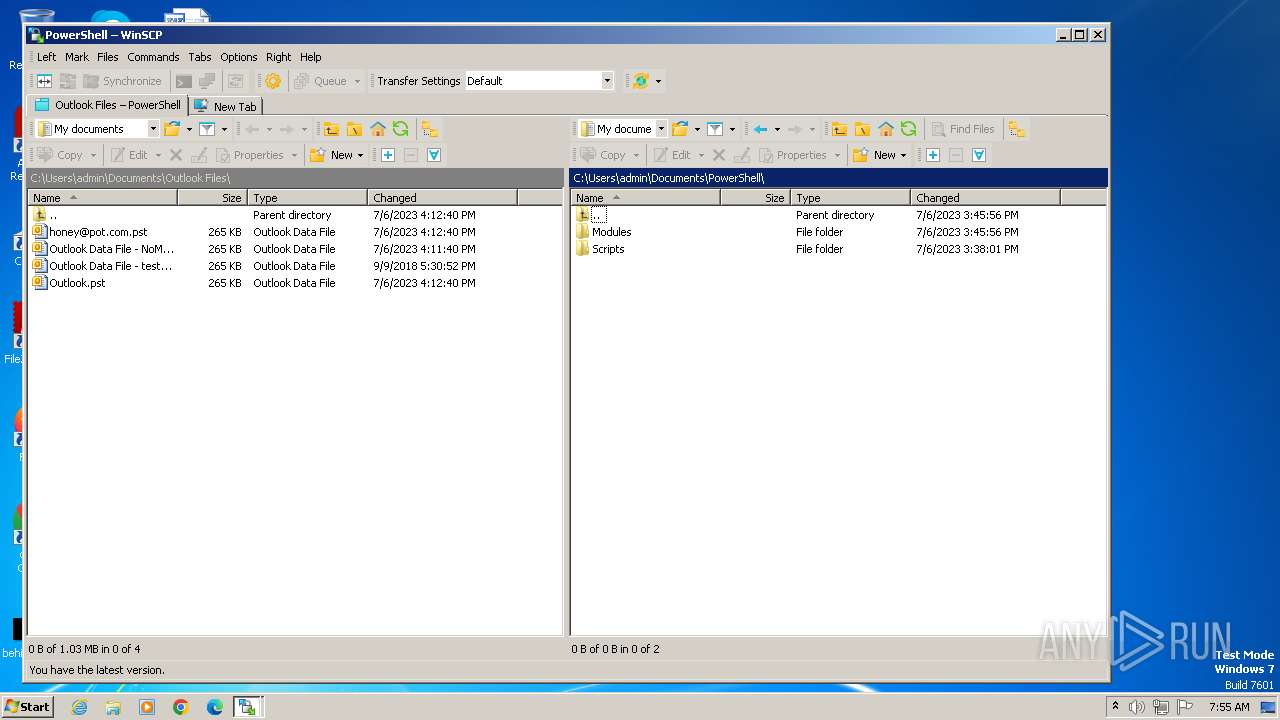Expand the Transfer Settings Default dropdown
1280x720 pixels.
607,81
